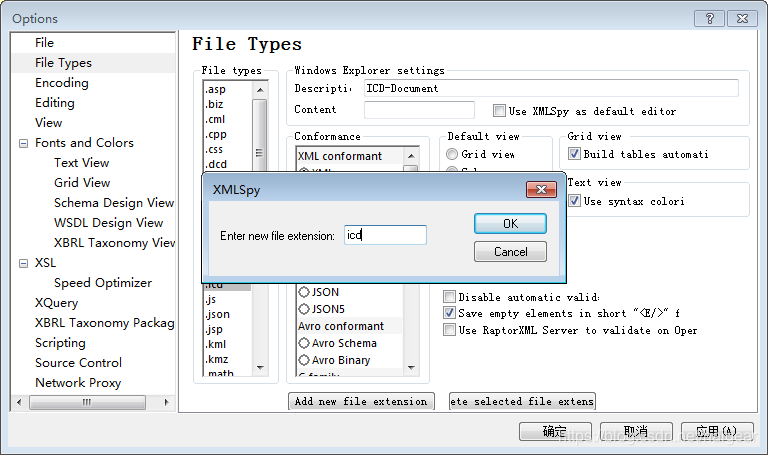
Task: Cancel the new file extension dialog
Action: (510, 252)
